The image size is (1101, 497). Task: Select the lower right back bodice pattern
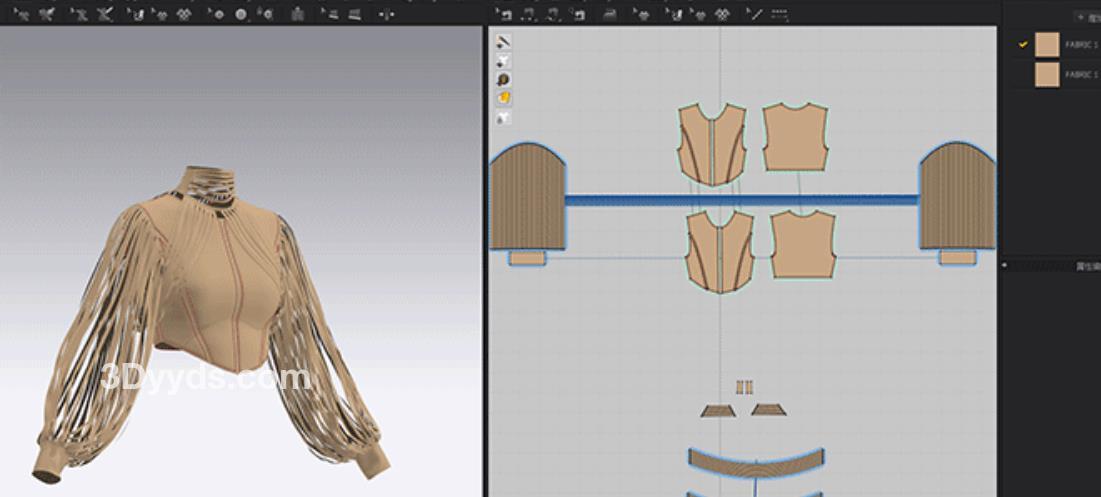tap(802, 243)
